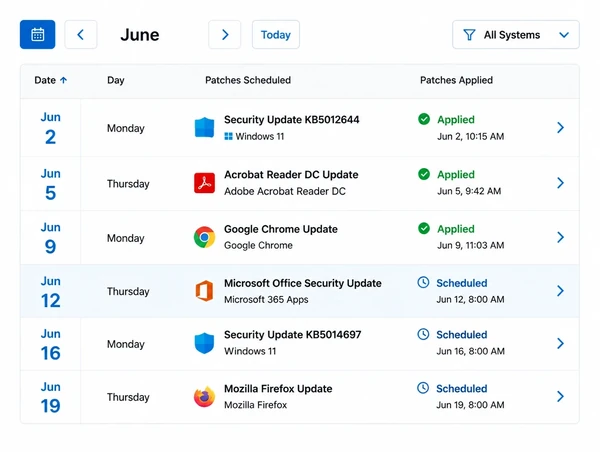
Task: Click the Scheduled status for Jun 19
Action: tap(461, 389)
